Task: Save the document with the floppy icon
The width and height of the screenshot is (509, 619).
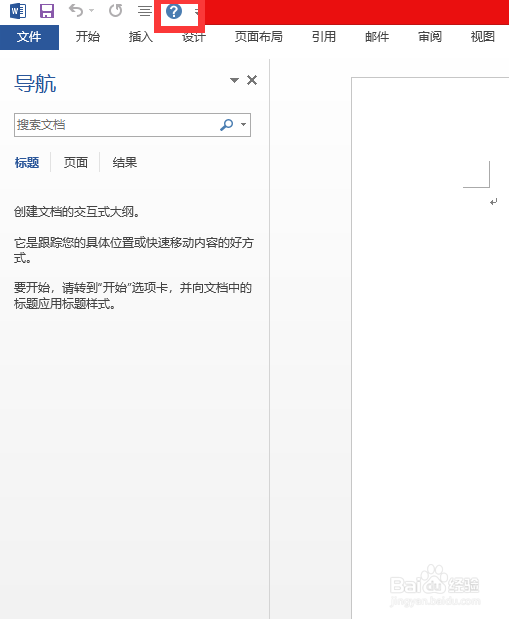Action: [x=47, y=11]
